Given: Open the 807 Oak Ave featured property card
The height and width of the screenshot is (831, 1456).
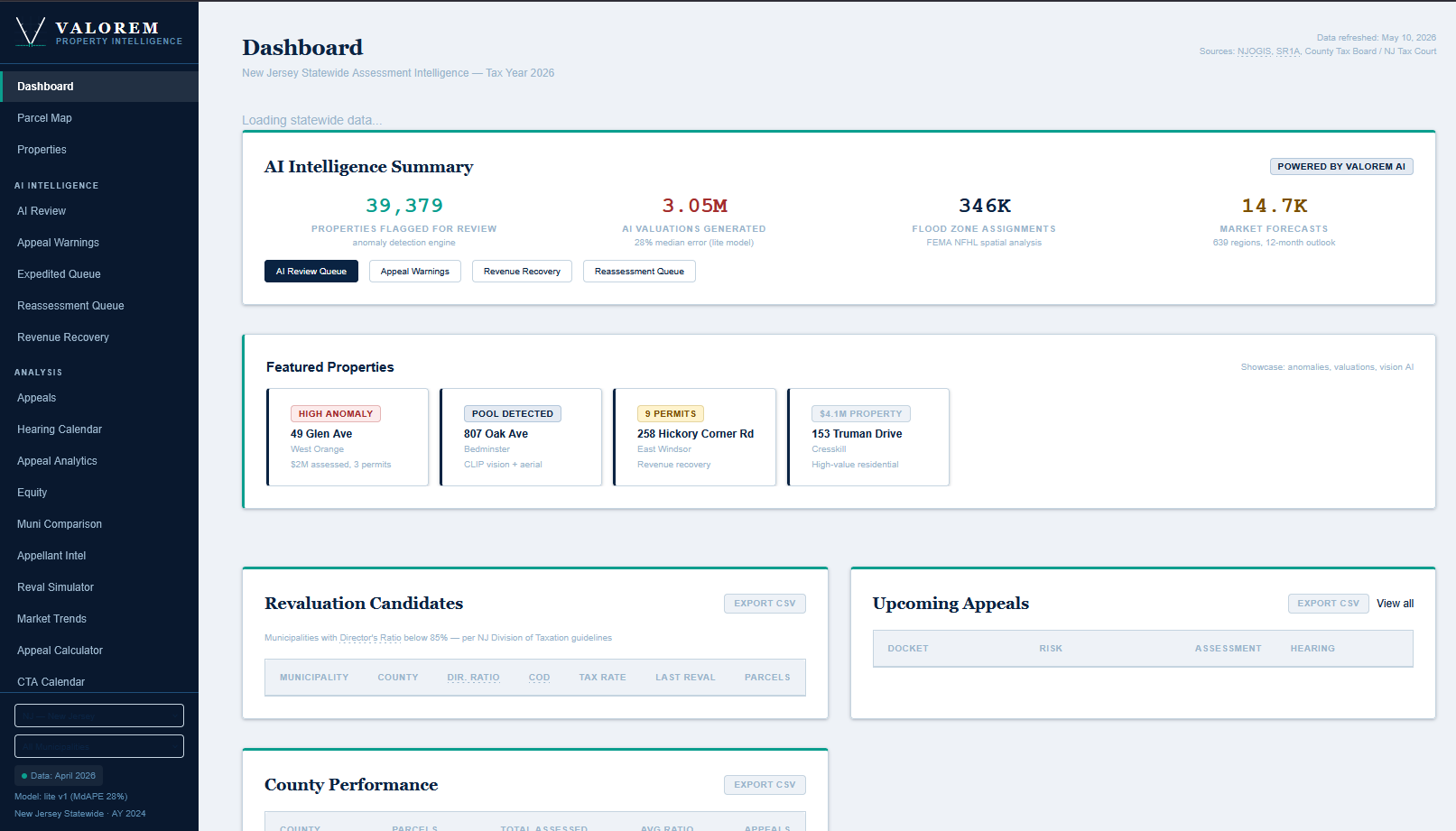Looking at the screenshot, I should point(521,438).
